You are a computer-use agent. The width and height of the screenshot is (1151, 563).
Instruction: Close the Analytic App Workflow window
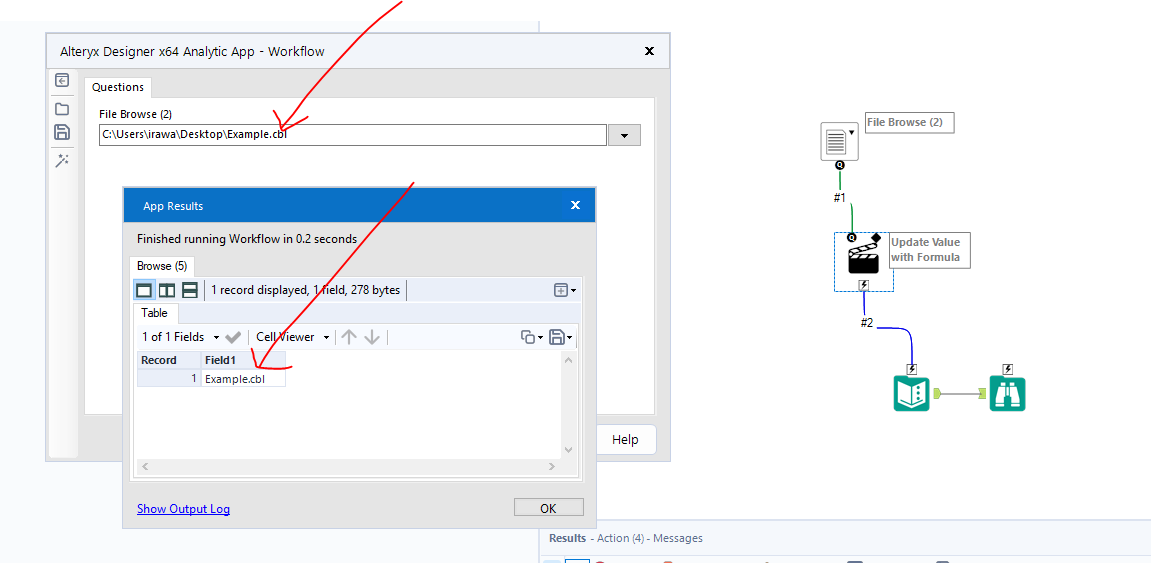(x=649, y=51)
